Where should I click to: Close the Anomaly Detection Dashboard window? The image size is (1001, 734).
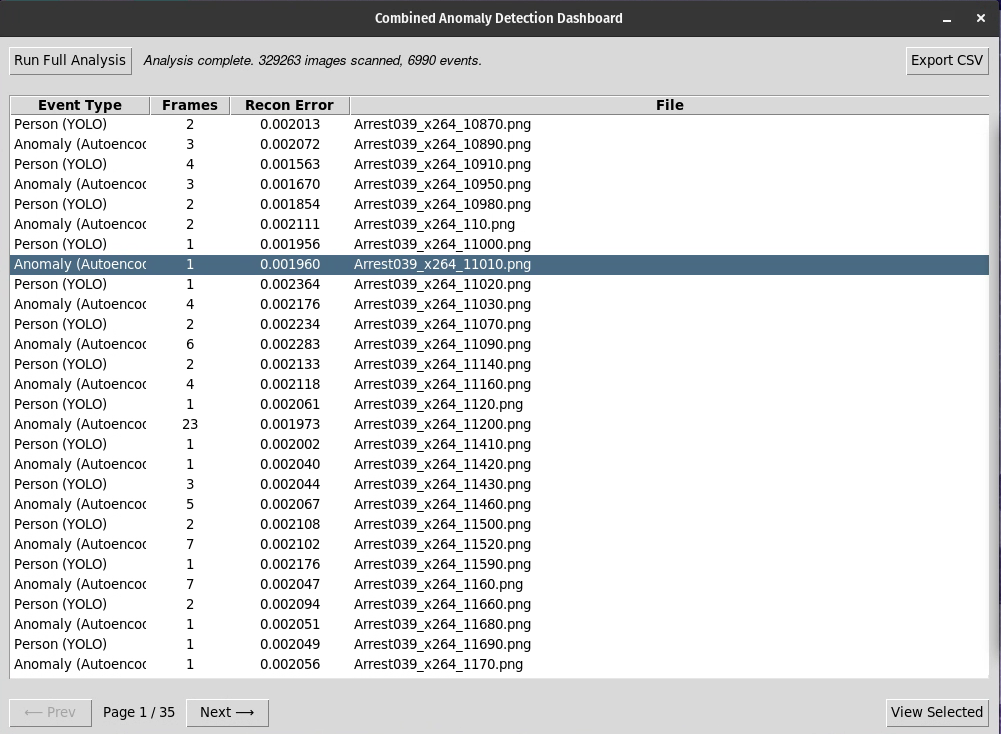pos(981,18)
